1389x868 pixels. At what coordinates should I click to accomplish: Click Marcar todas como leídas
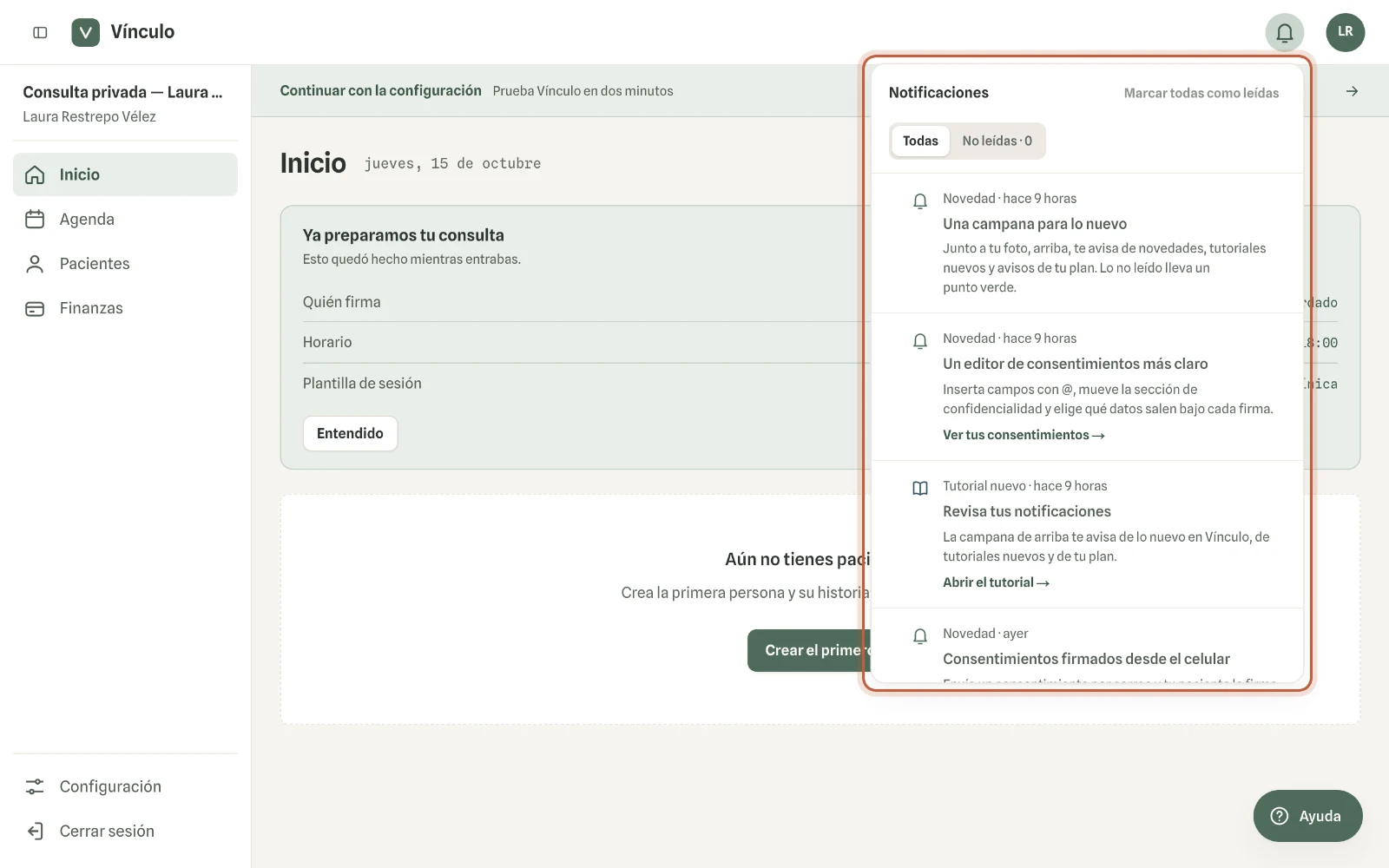point(1201,93)
